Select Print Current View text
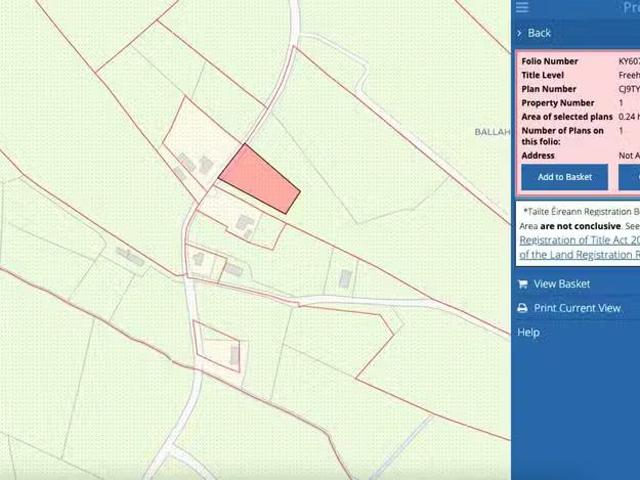 577,308
